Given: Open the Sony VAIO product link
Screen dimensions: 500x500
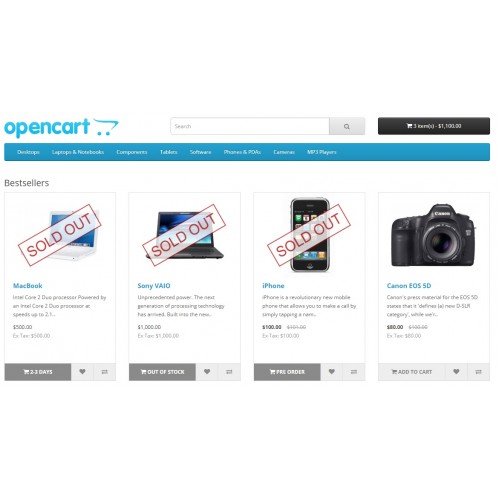Looking at the screenshot, I should click(x=154, y=286).
